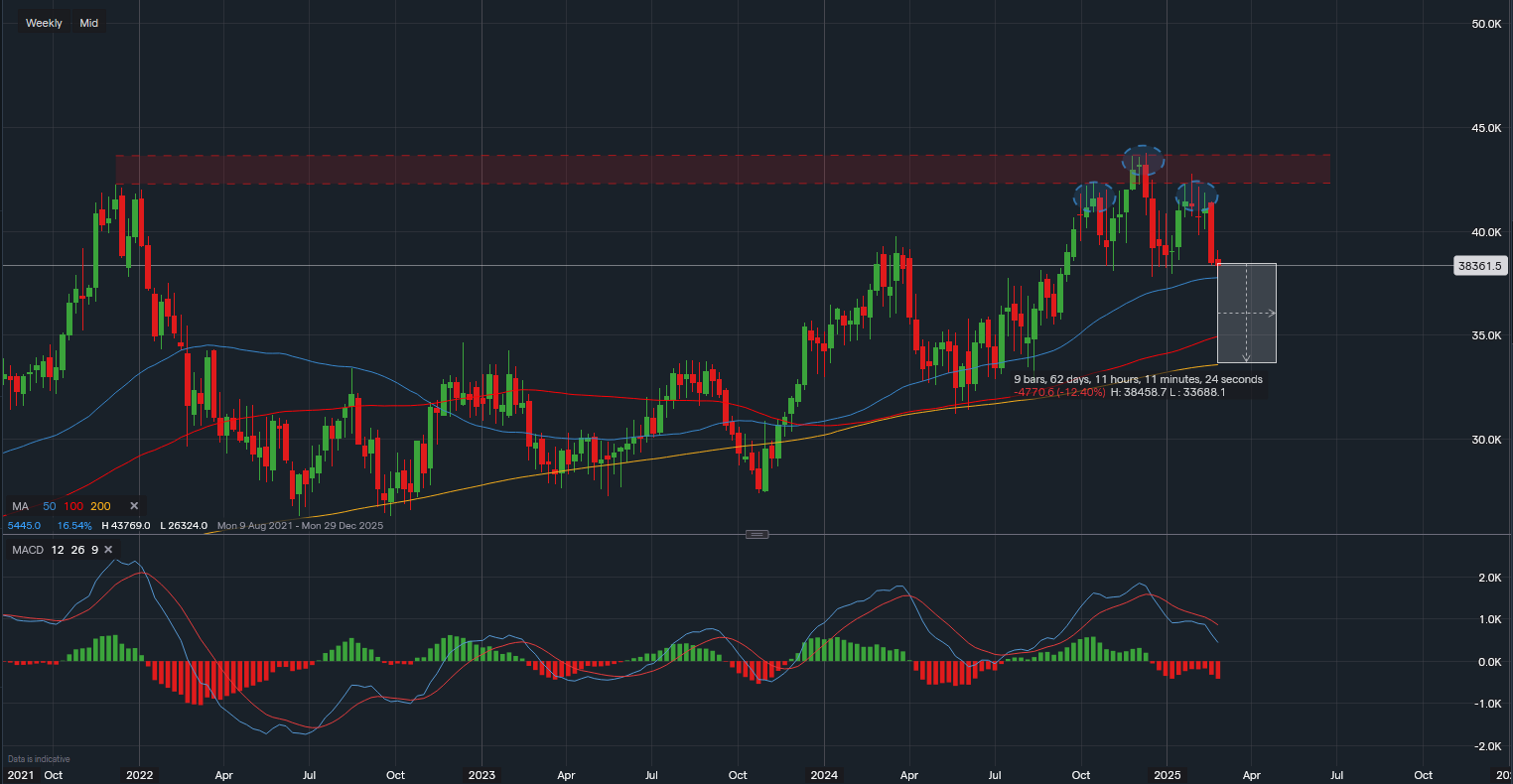Select the leftmost dashed ellipse annotation

tap(1094, 195)
